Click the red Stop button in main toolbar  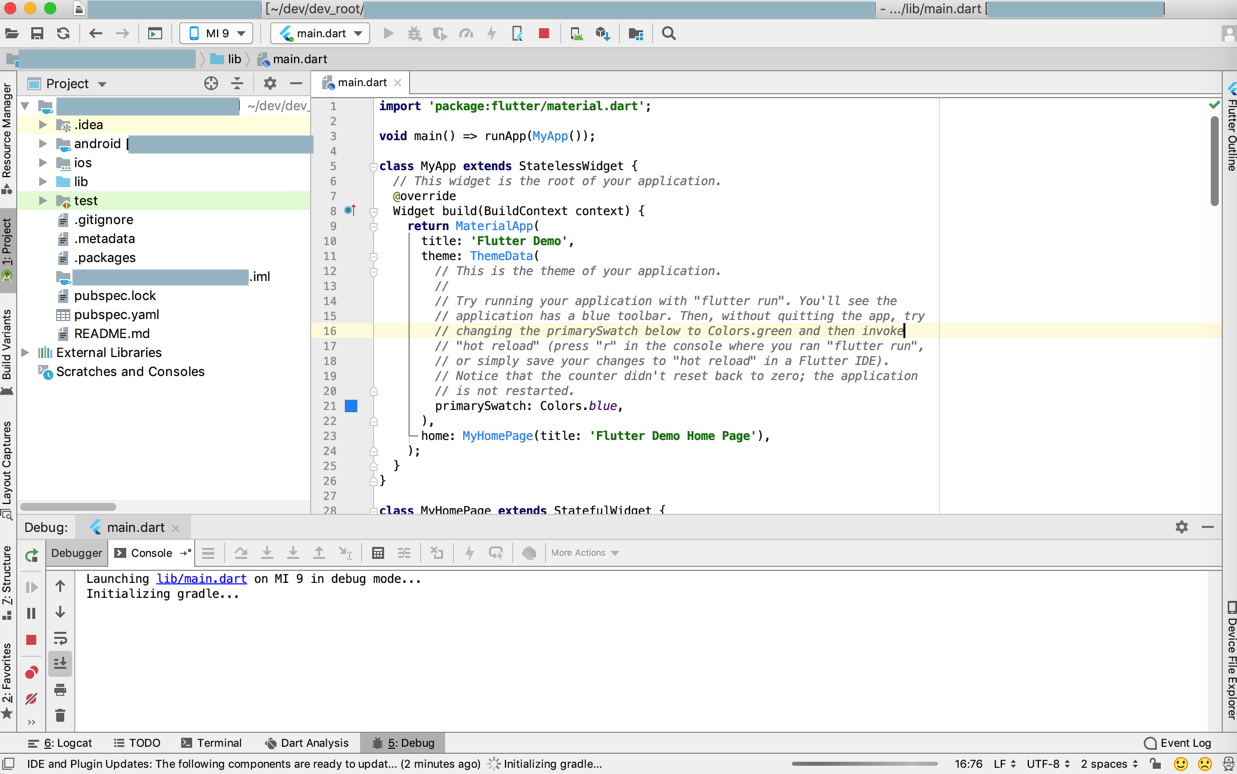point(544,33)
